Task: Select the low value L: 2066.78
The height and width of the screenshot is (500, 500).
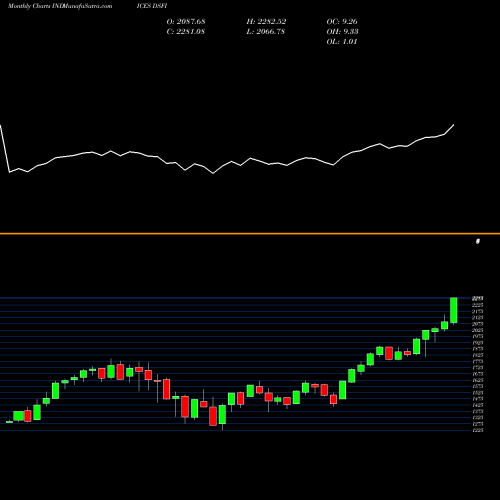Action: coord(266,32)
